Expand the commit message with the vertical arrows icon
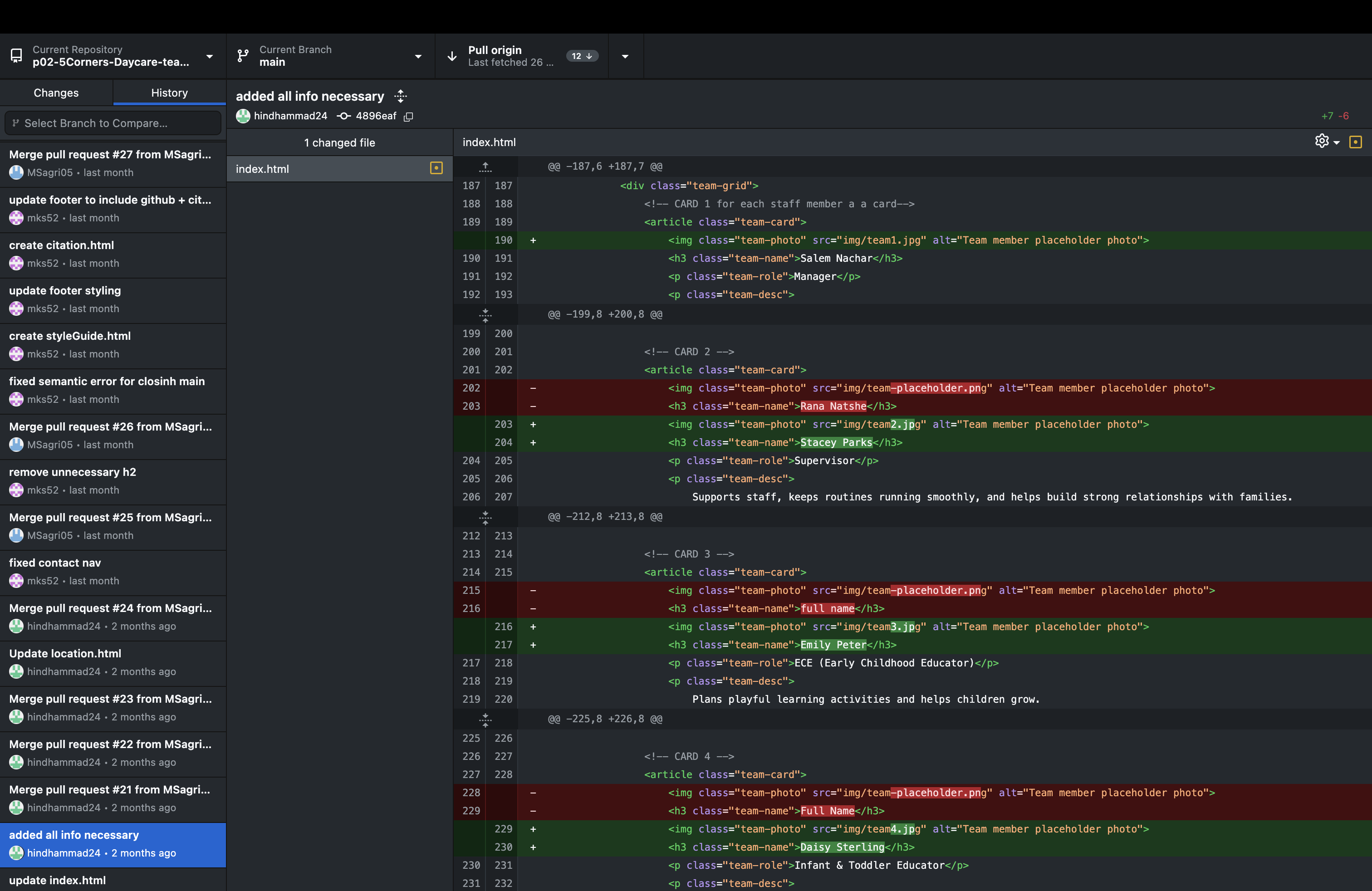 (x=401, y=96)
